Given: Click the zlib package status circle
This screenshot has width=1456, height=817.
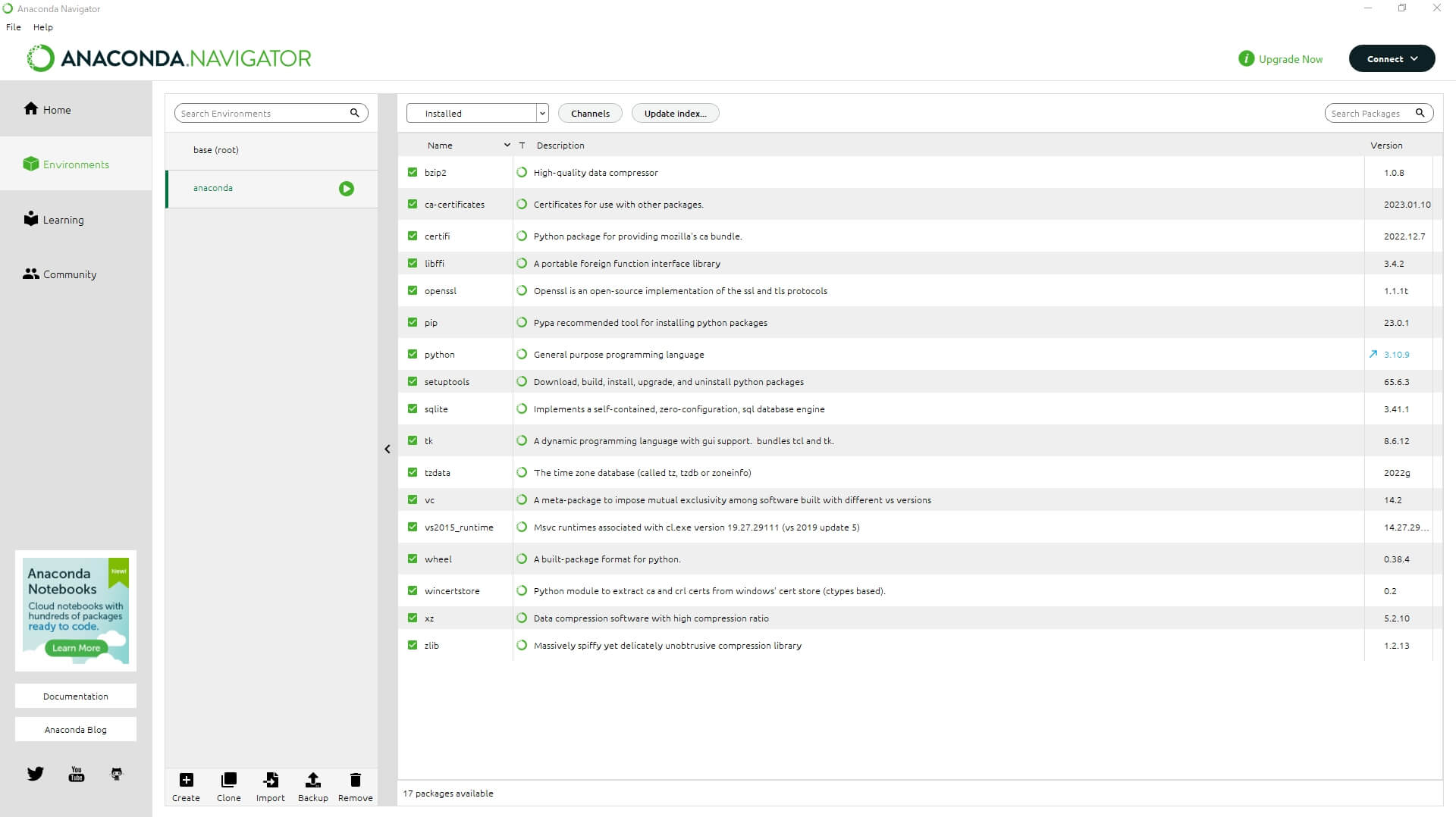Looking at the screenshot, I should point(522,645).
